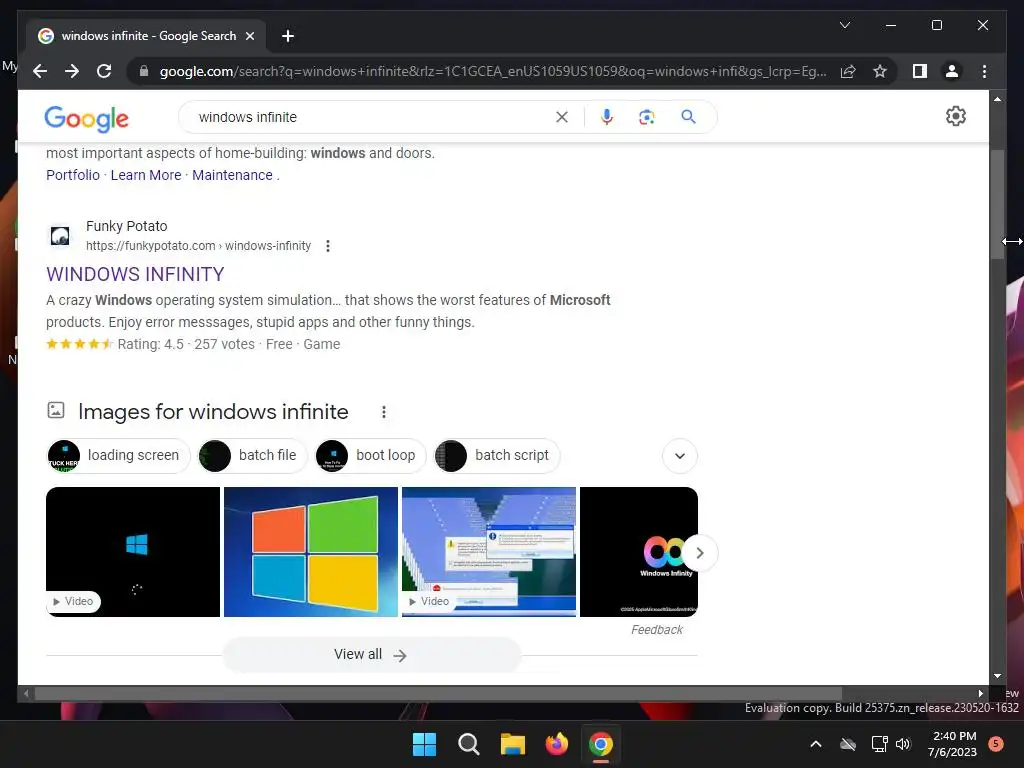Expand more image filter chips

coord(680,456)
